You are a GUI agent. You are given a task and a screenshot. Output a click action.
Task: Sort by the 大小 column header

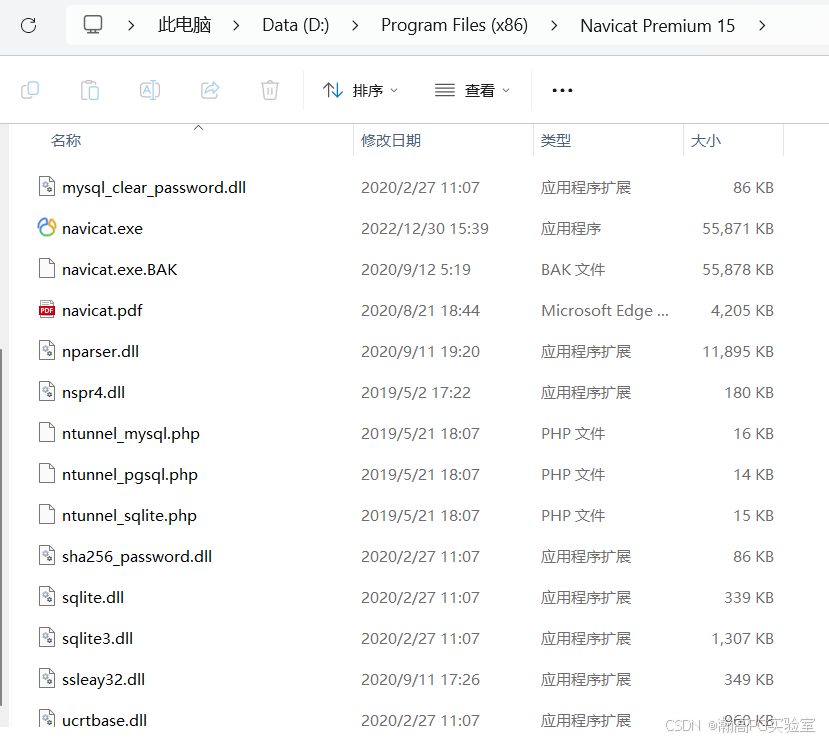pyautogui.click(x=706, y=141)
